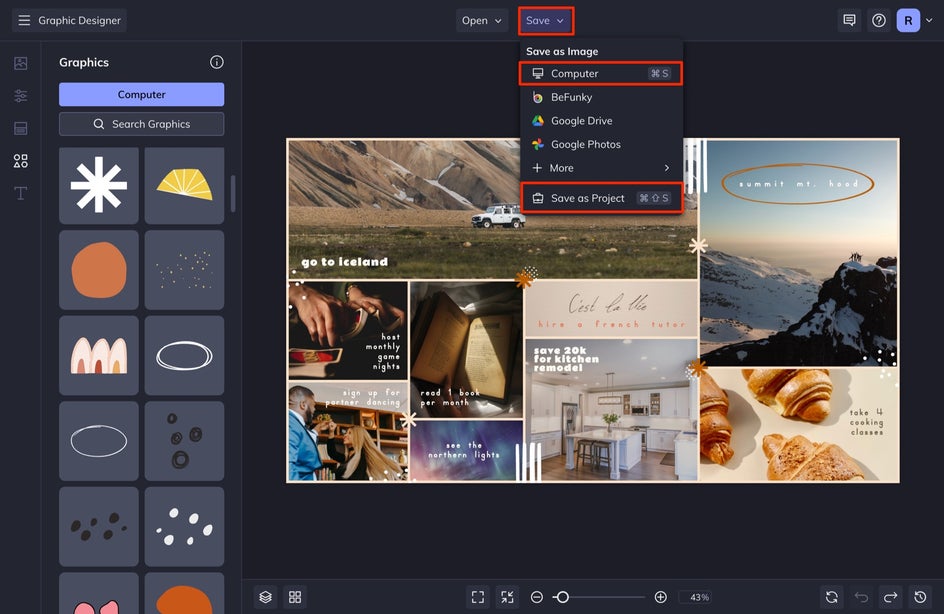Open the history clock icon

click(x=920, y=597)
